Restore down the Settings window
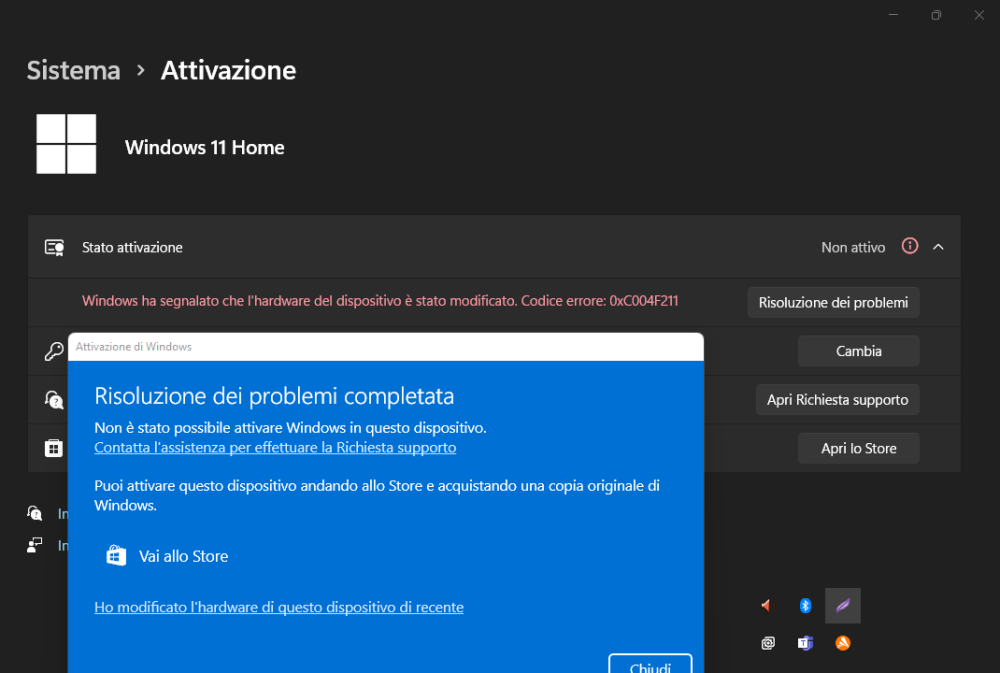 [x=936, y=15]
